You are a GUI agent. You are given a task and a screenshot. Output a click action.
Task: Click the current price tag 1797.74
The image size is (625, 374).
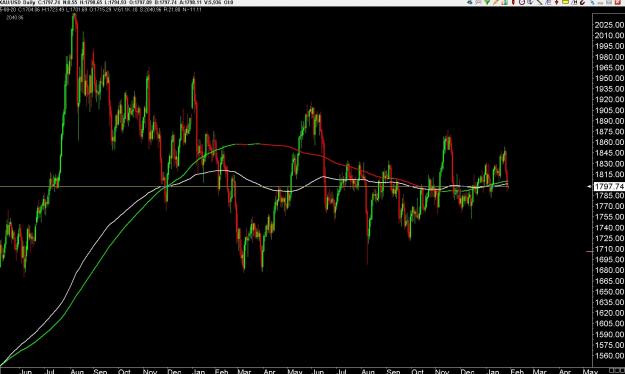609,187
